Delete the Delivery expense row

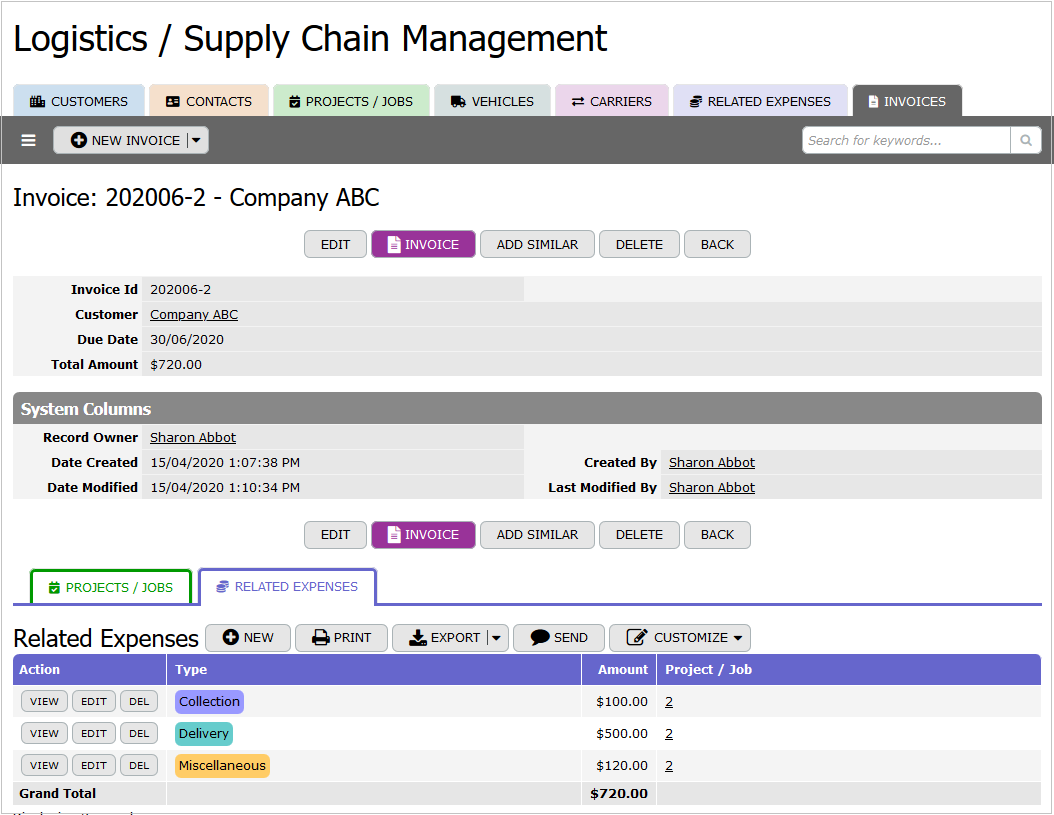139,734
